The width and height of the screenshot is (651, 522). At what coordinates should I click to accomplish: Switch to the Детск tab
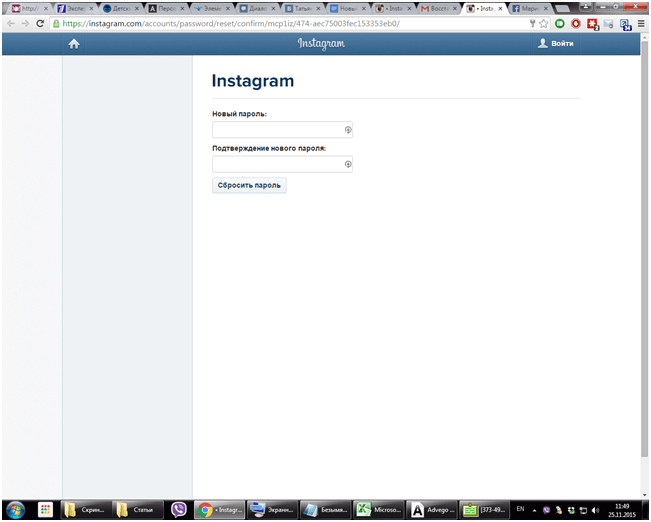[x=121, y=8]
